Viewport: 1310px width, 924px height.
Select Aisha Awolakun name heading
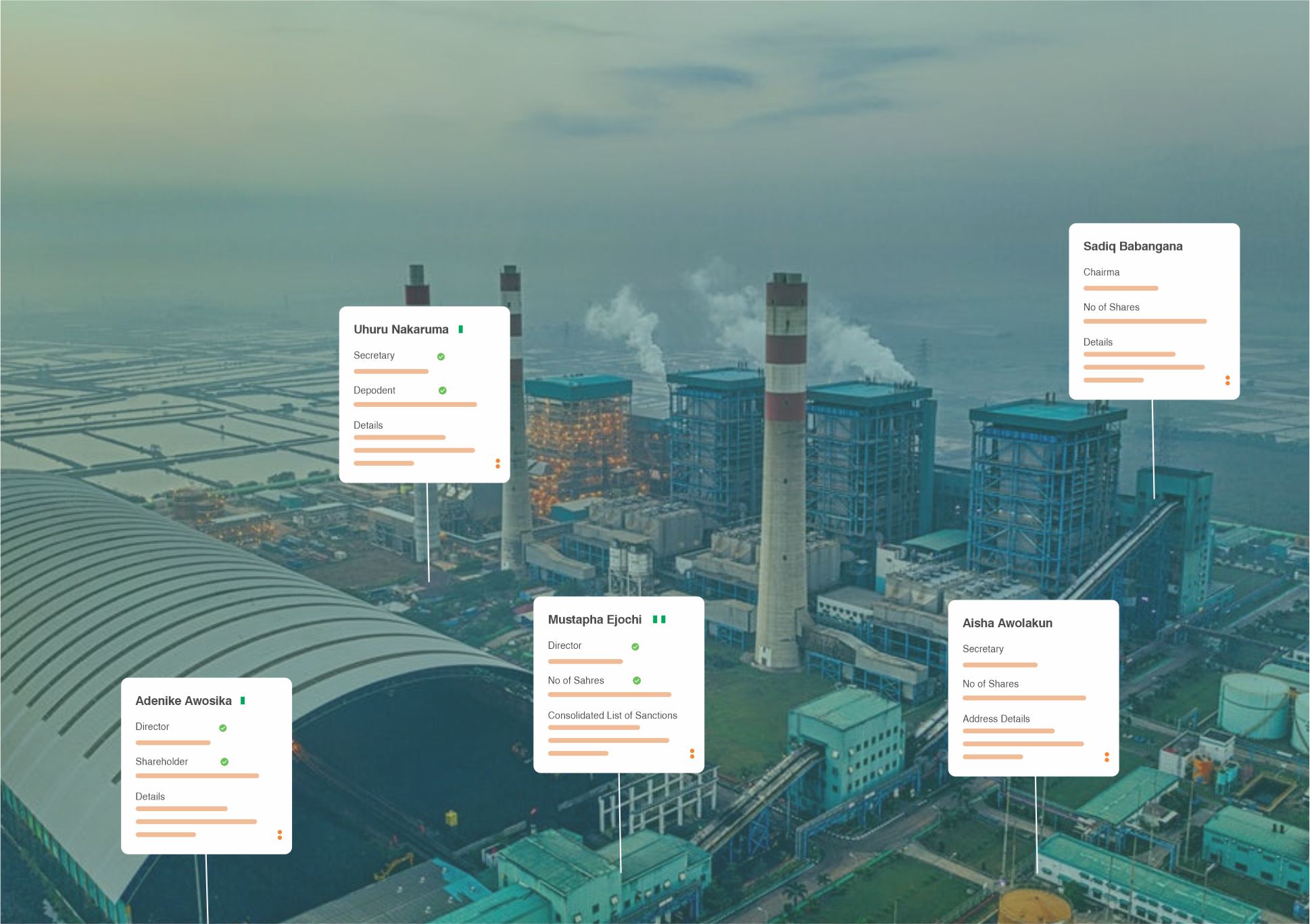[x=1006, y=623]
